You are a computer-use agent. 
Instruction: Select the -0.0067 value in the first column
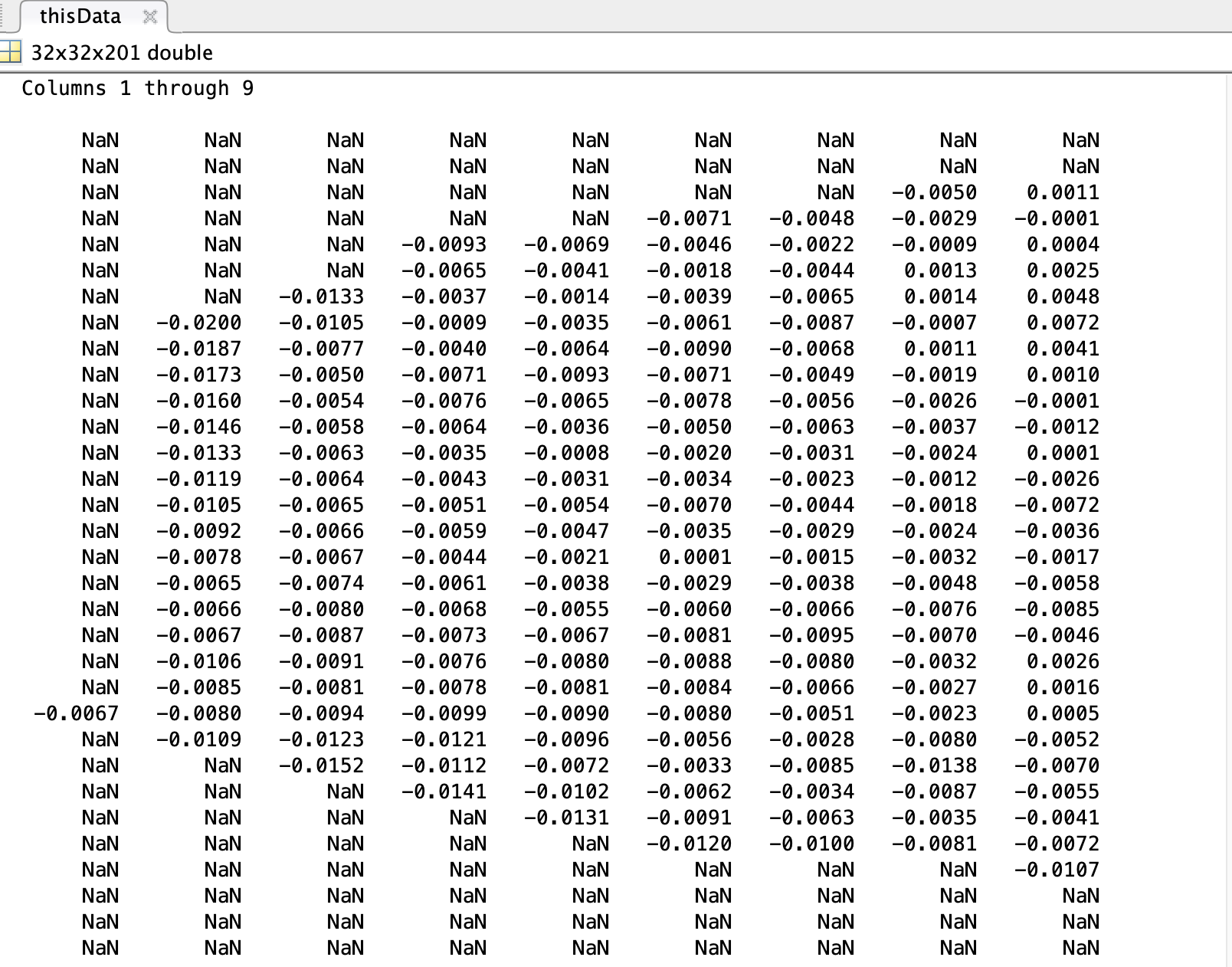tap(77, 713)
